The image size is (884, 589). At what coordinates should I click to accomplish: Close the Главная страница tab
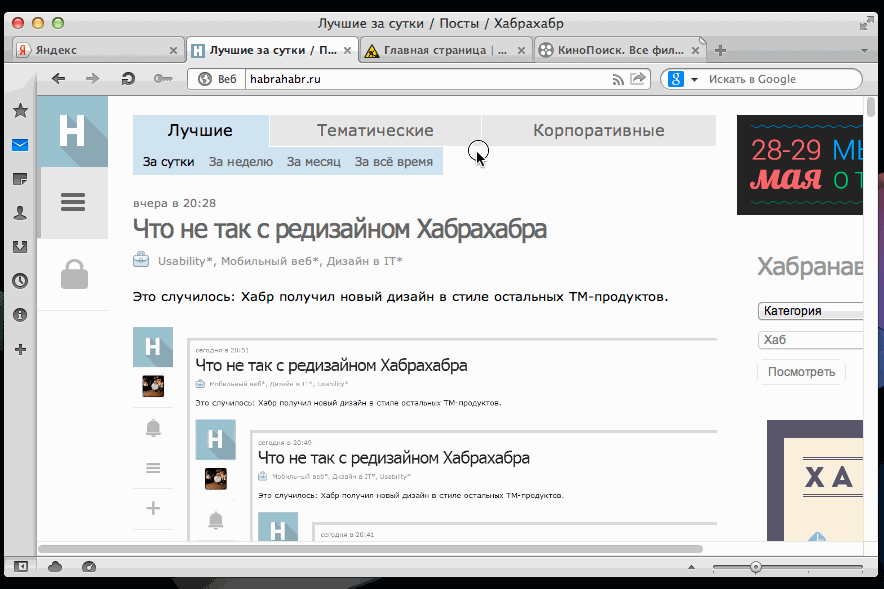click(521, 51)
